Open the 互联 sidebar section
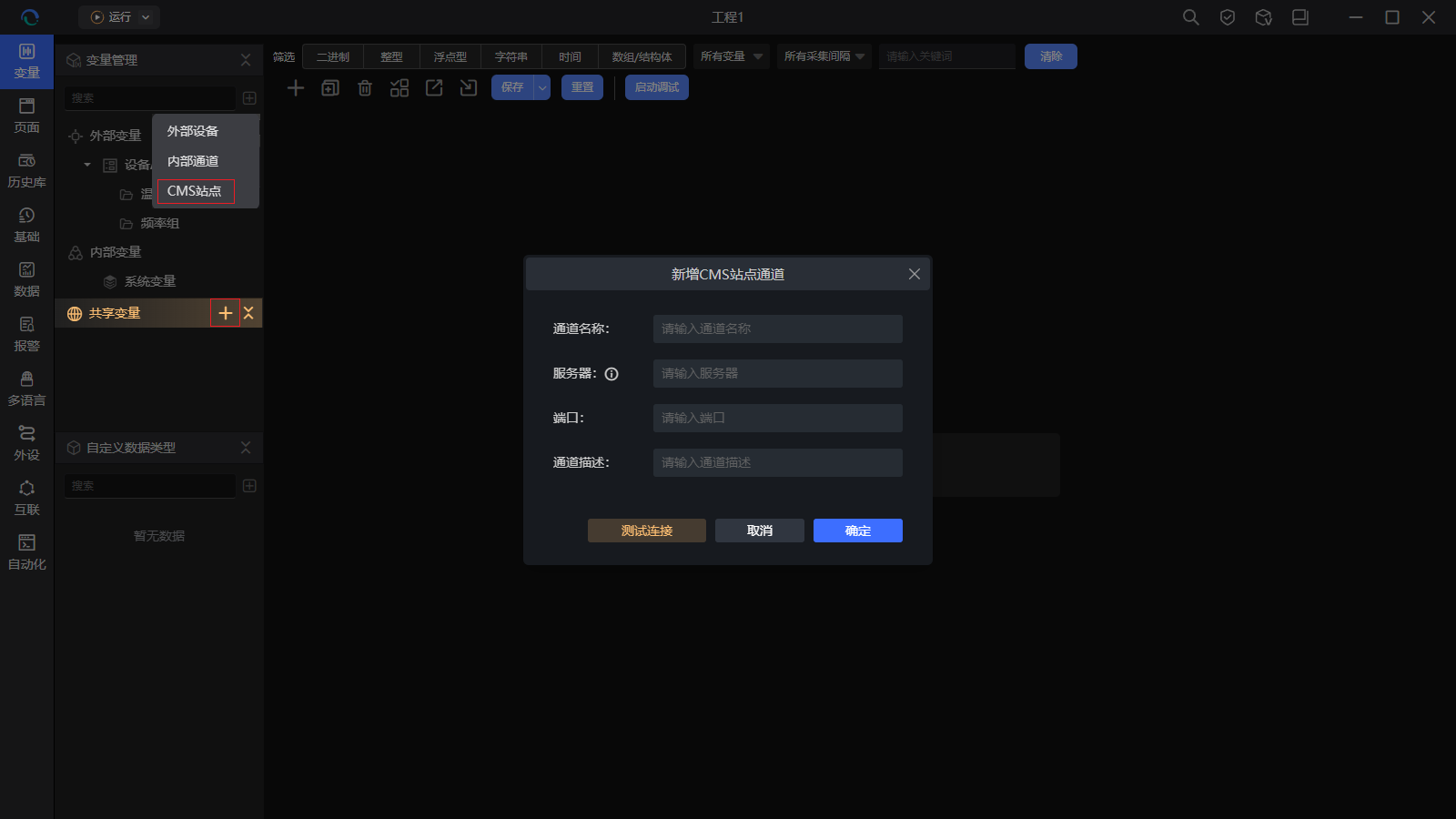 (26, 499)
